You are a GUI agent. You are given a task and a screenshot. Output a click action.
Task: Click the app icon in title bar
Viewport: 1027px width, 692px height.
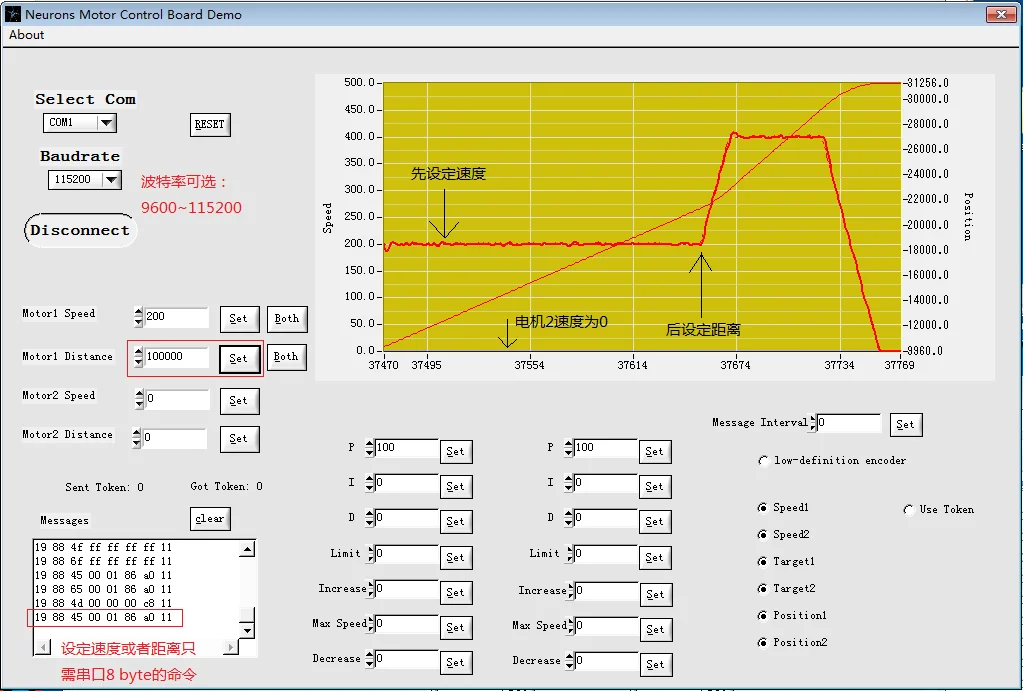point(13,13)
